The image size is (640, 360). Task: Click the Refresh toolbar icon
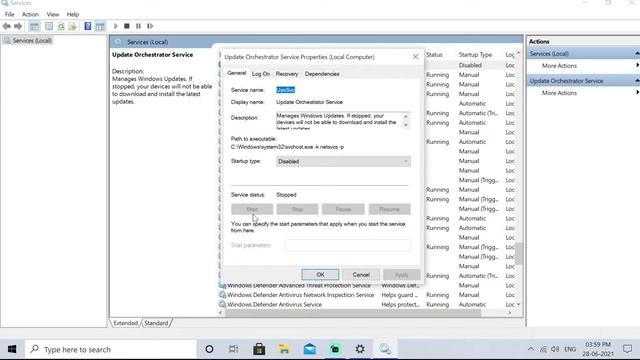pos(61,26)
